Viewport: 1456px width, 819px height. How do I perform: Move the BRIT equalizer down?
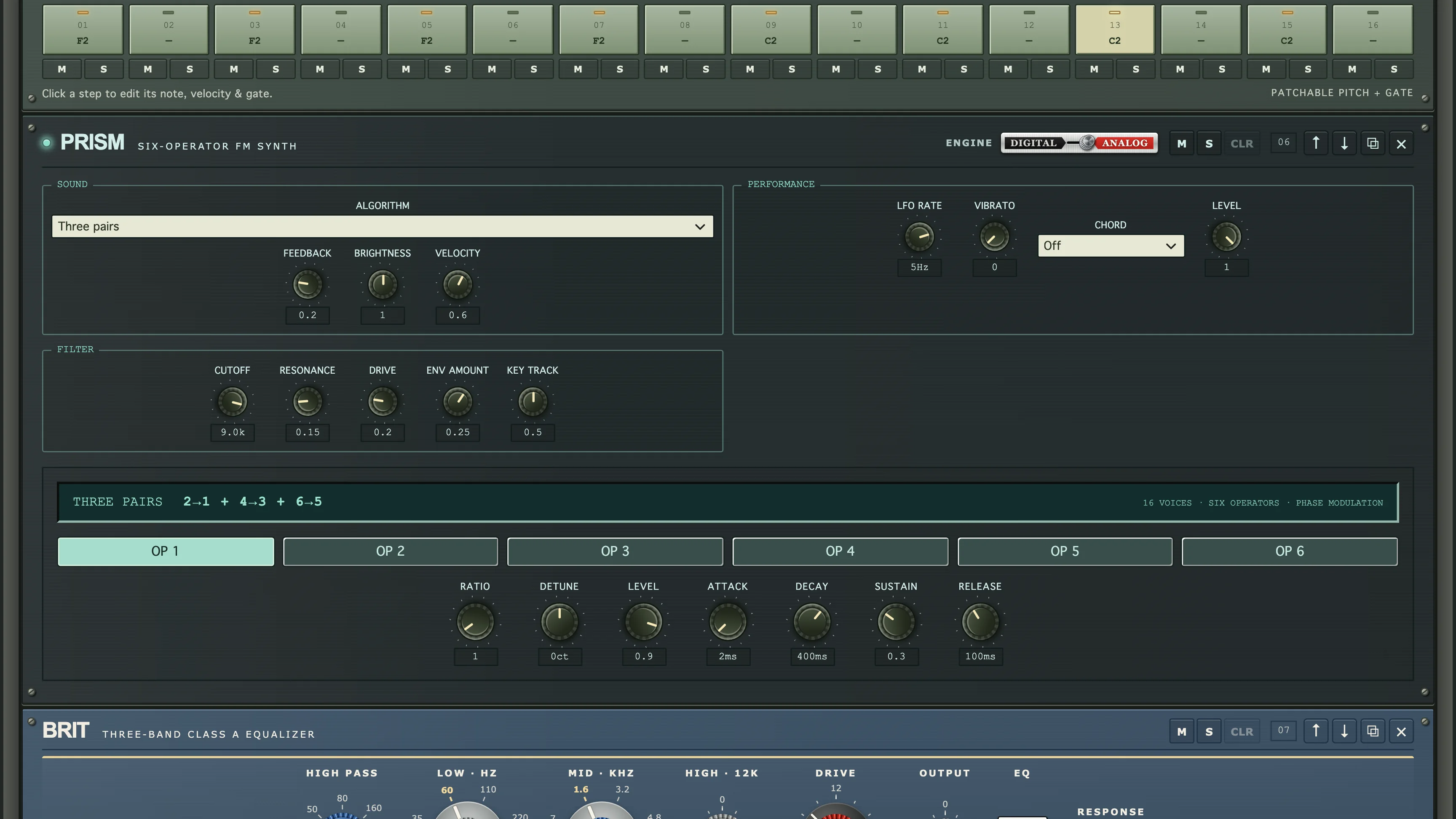1344,731
